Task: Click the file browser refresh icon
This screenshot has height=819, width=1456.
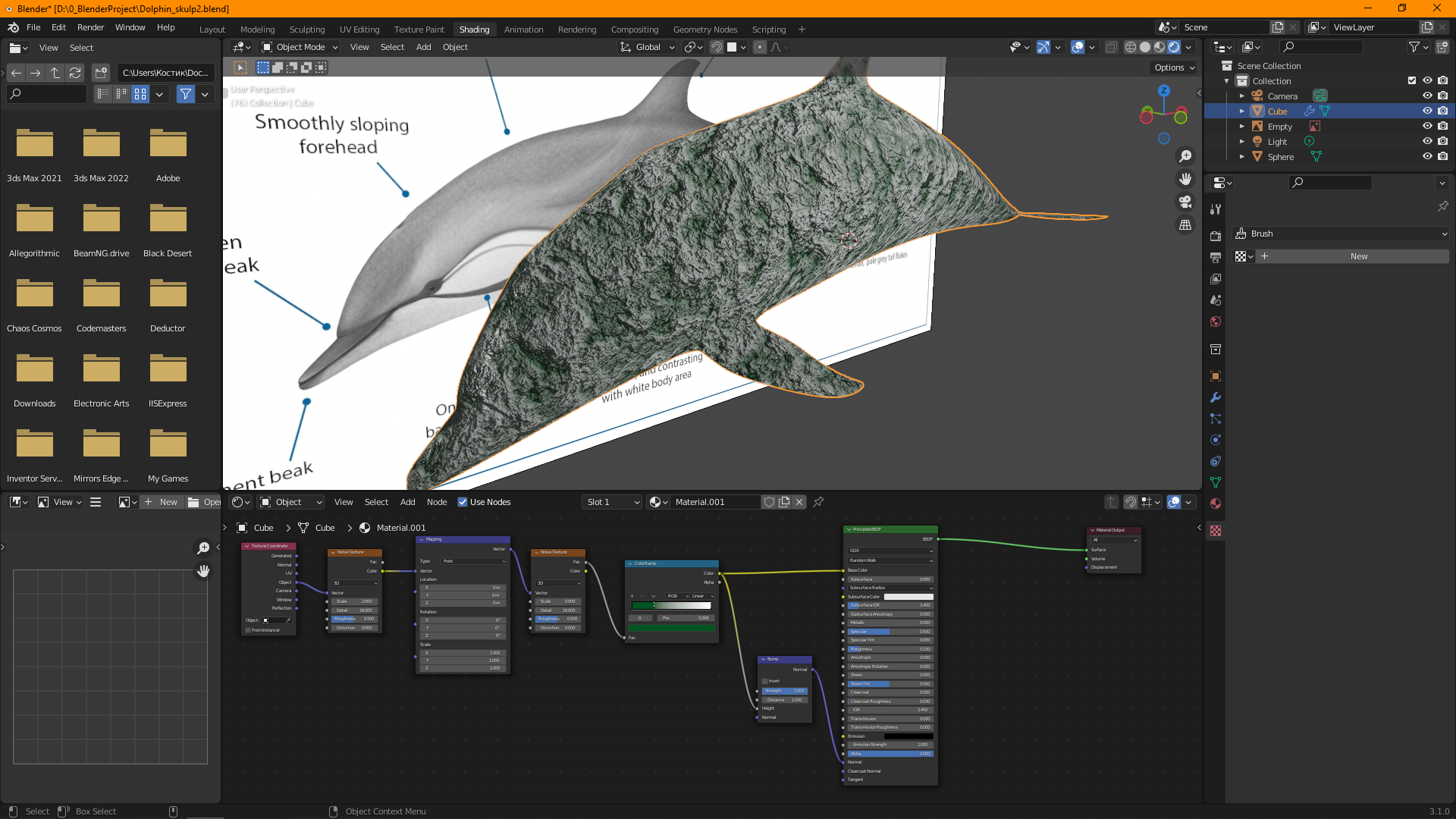Action: tap(75, 73)
